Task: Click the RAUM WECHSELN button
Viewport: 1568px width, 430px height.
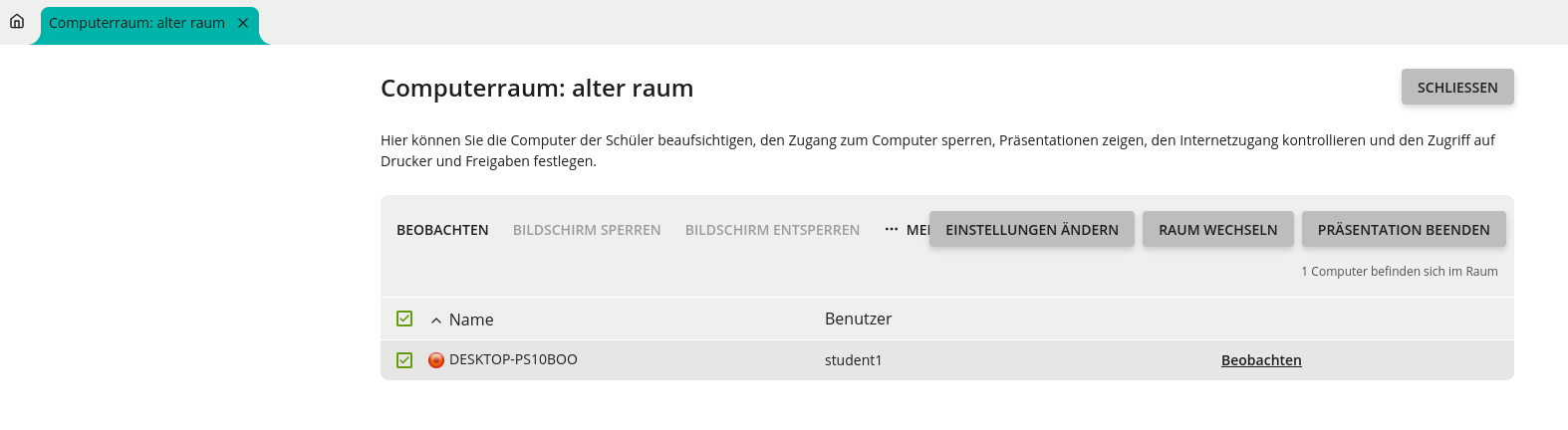Action: [x=1217, y=230]
